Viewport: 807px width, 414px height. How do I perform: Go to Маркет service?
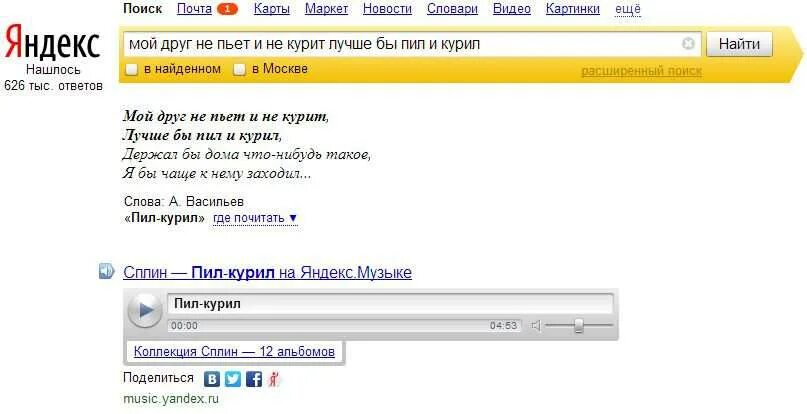(326, 9)
